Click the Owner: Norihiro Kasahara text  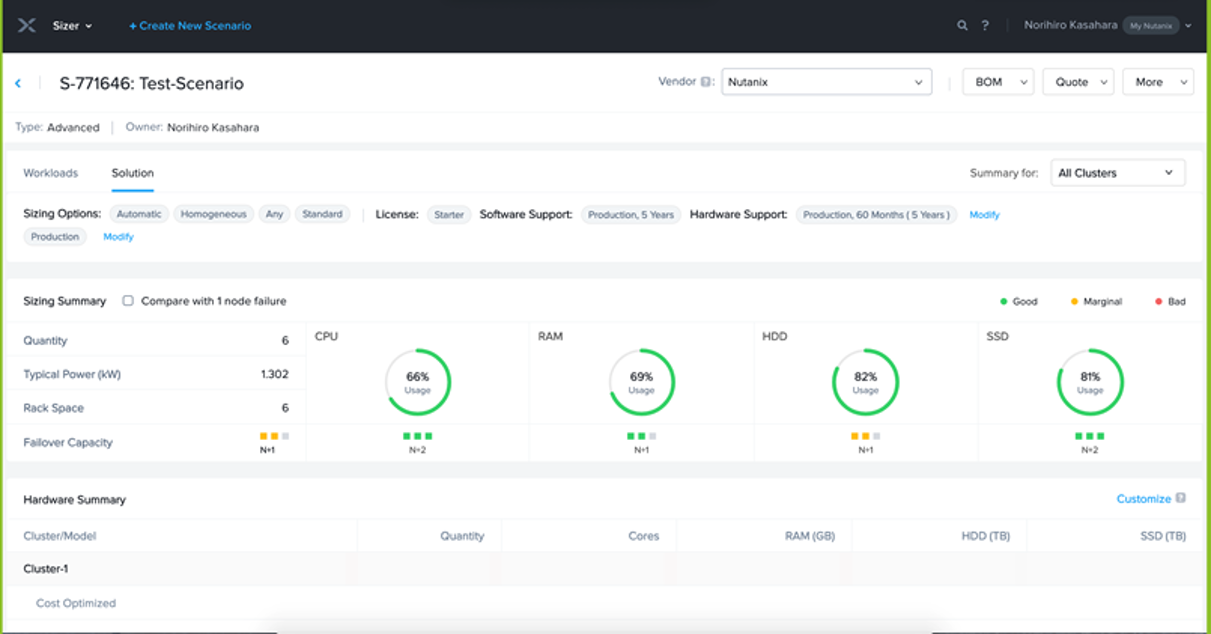(193, 127)
